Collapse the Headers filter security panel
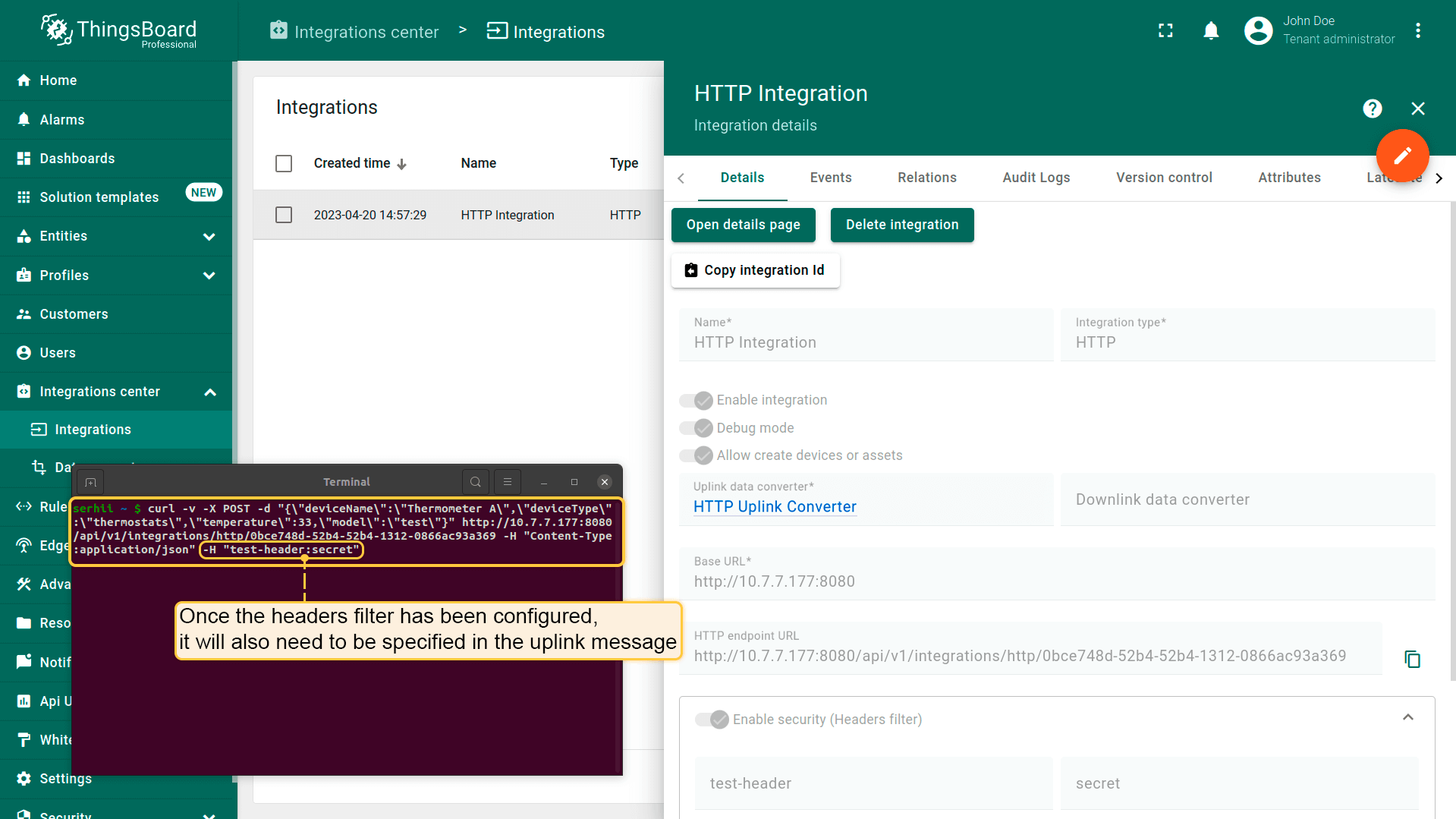This screenshot has width=1456, height=819. 1407,717
